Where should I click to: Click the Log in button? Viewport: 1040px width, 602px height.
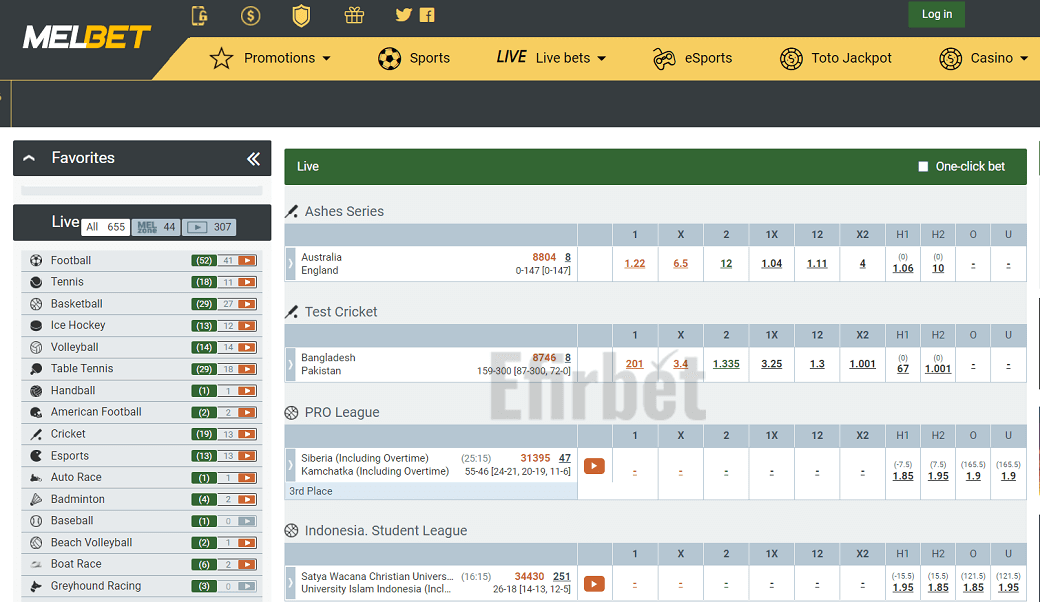[937, 14]
